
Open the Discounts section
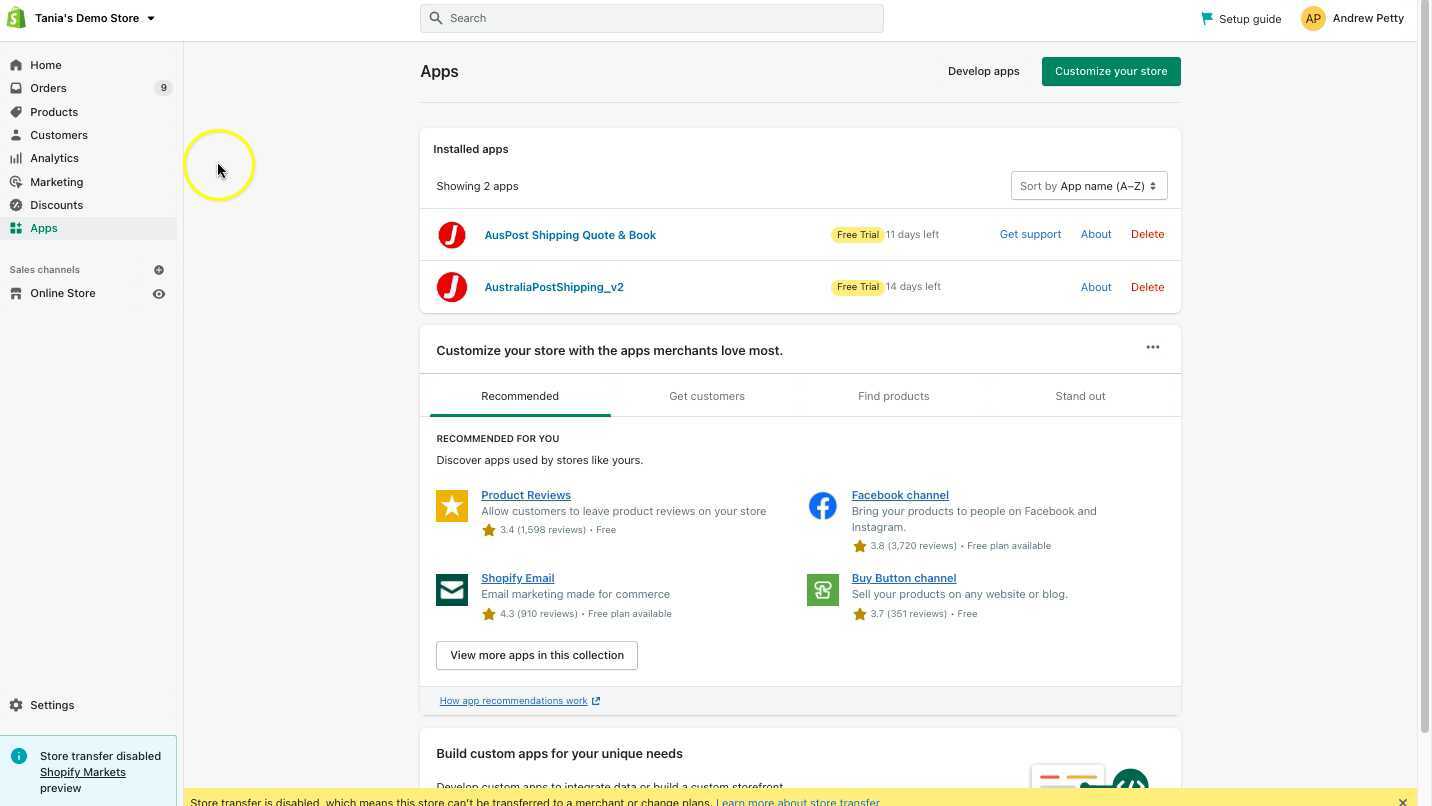click(x=56, y=204)
